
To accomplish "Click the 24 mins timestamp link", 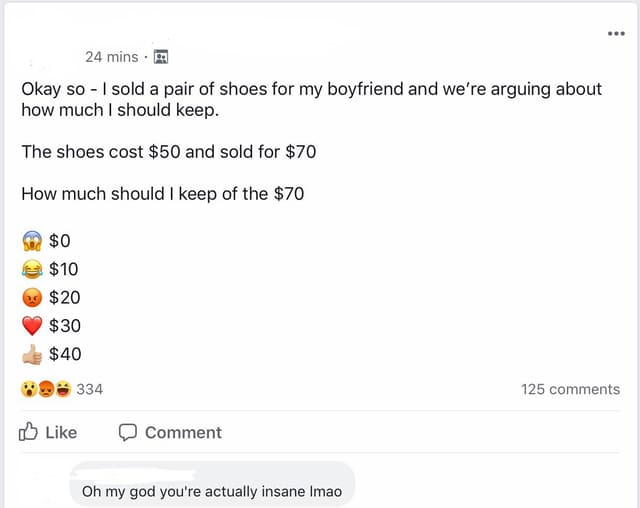I will [x=111, y=57].
